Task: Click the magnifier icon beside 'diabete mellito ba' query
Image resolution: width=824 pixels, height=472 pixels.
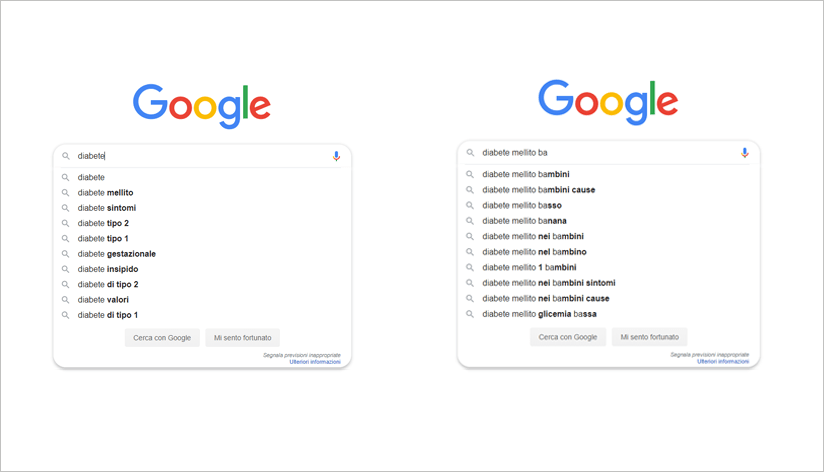Action: click(x=470, y=153)
